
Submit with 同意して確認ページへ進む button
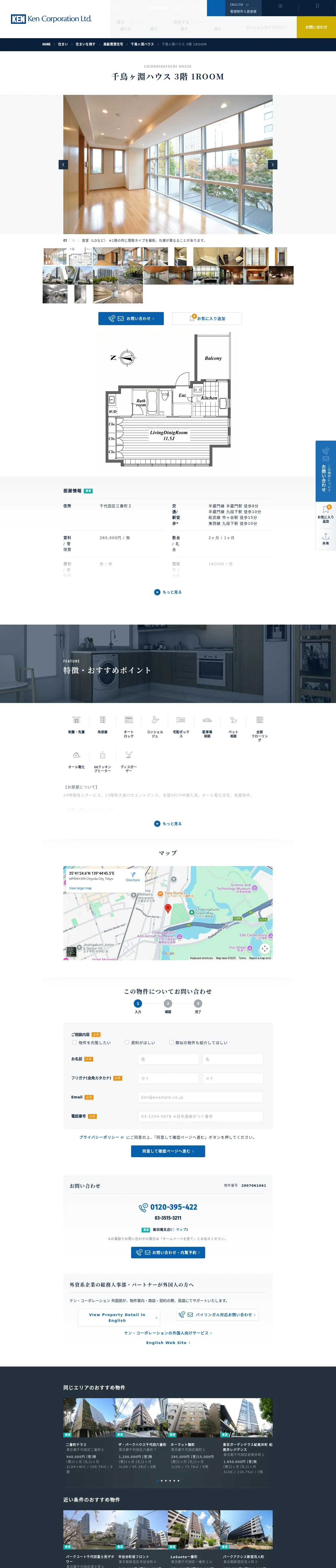[168, 1151]
